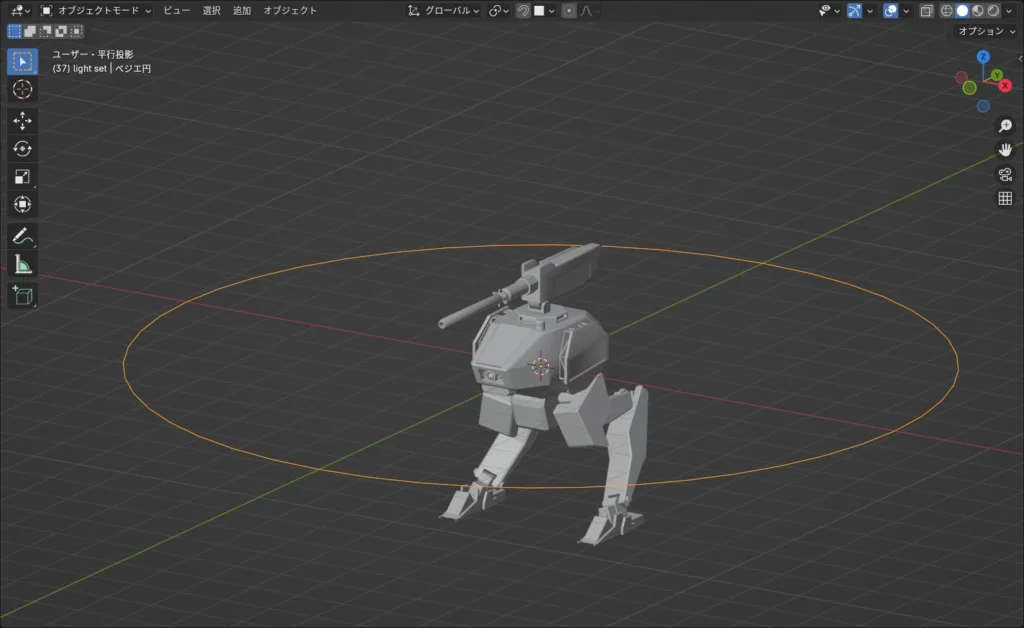Switch viewport shading to wireframe
The width and height of the screenshot is (1024, 628).
(946, 11)
